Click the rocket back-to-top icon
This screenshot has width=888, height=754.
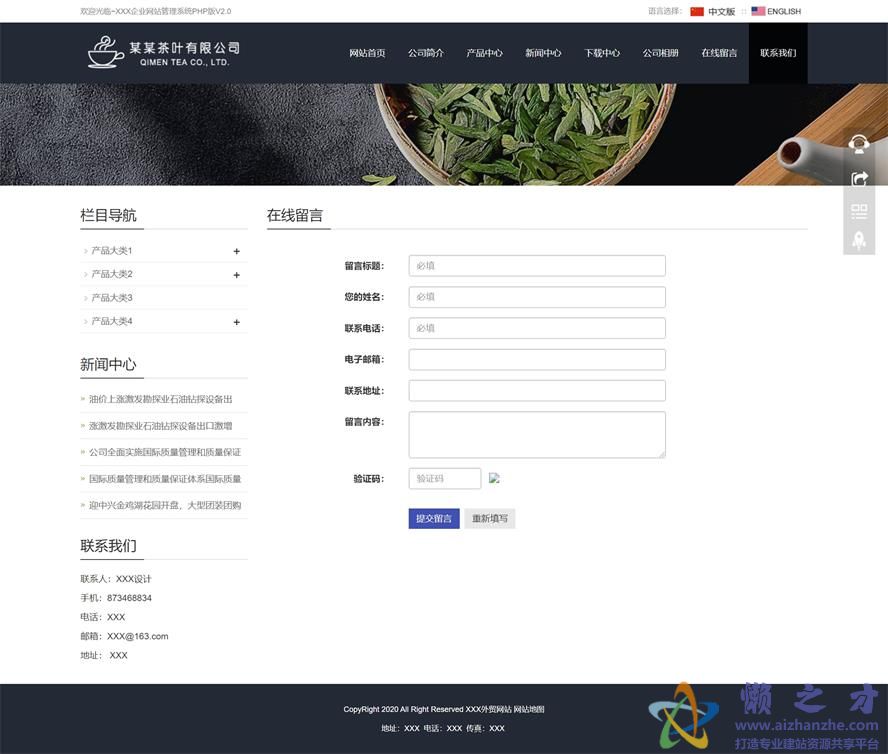859,239
